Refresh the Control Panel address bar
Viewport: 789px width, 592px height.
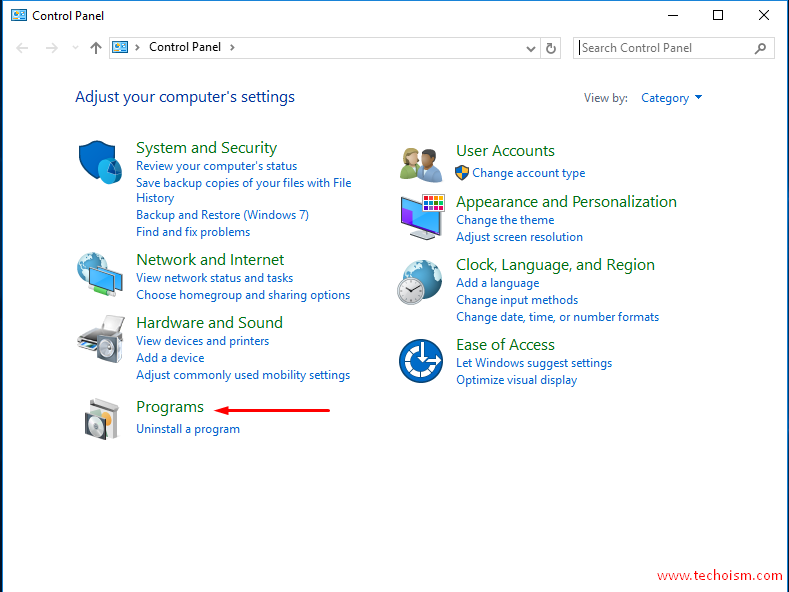[550, 48]
